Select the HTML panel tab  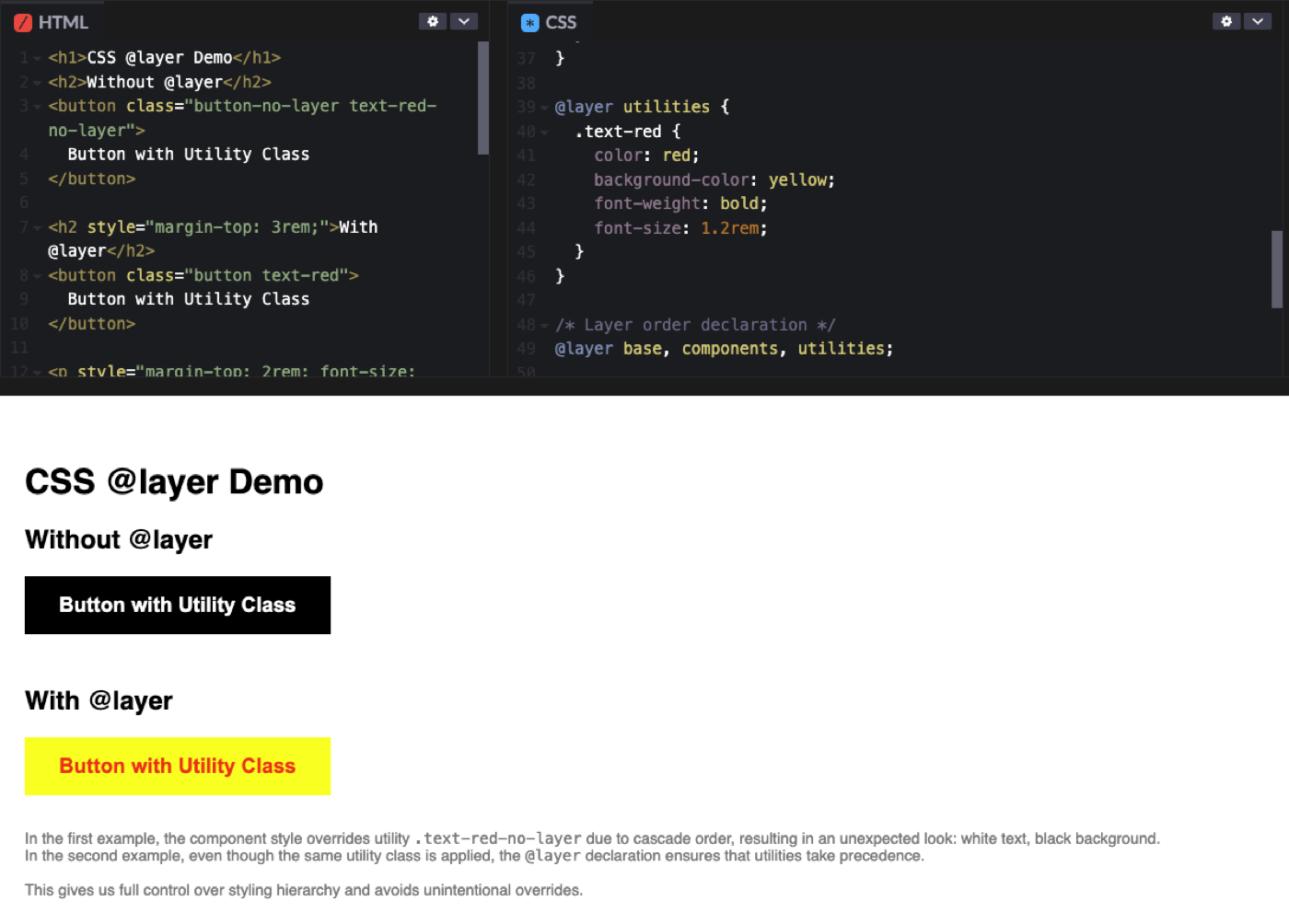[52, 22]
